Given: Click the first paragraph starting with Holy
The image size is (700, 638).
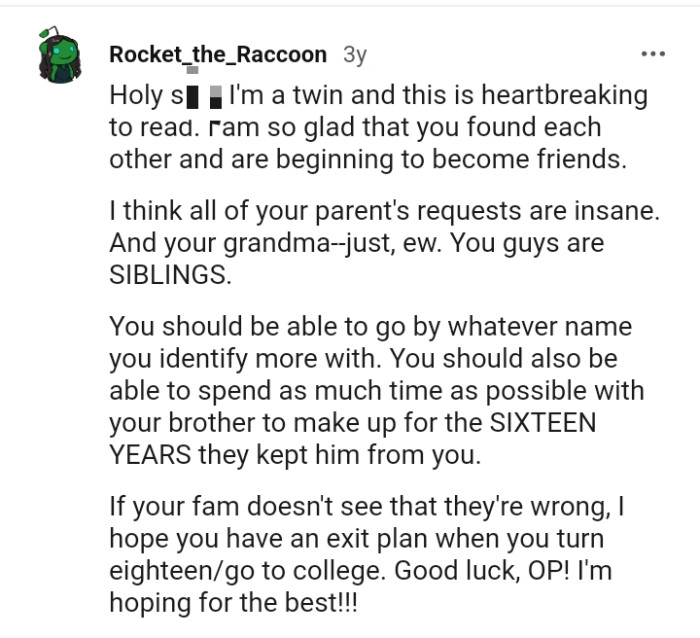Looking at the screenshot, I should pyautogui.click(x=370, y=128).
